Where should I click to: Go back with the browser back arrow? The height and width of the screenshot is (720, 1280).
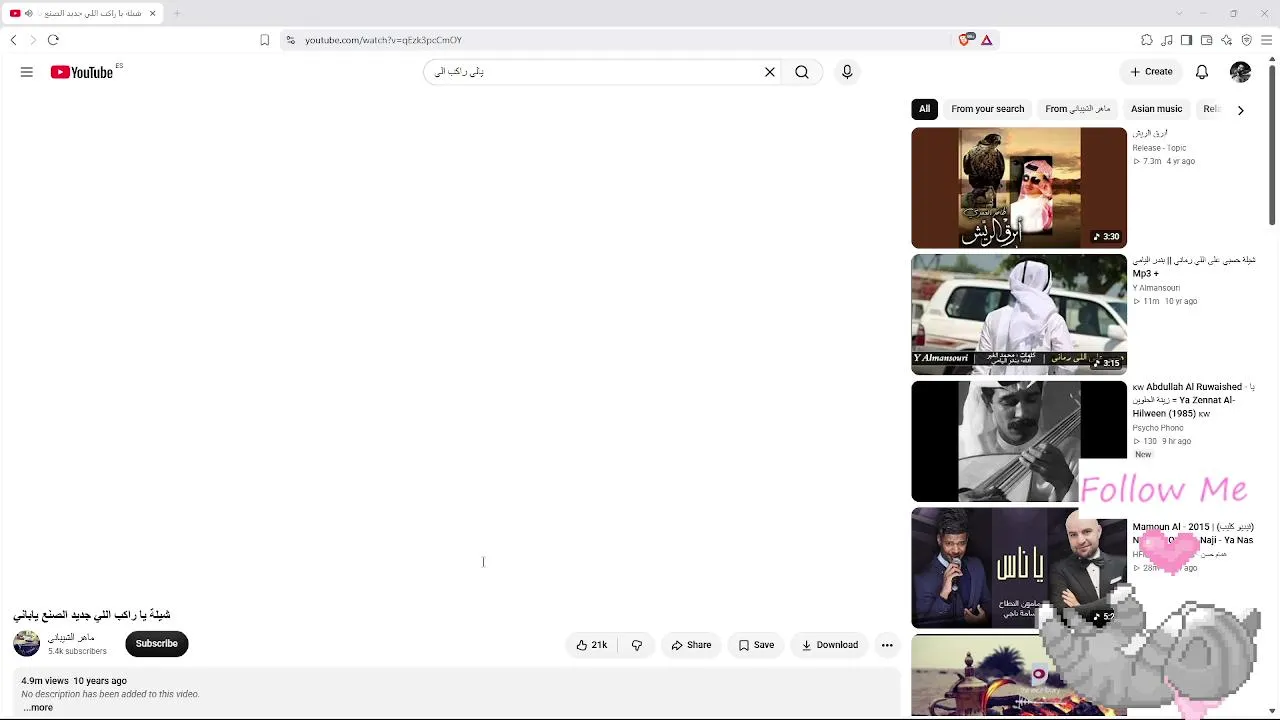pos(13,40)
